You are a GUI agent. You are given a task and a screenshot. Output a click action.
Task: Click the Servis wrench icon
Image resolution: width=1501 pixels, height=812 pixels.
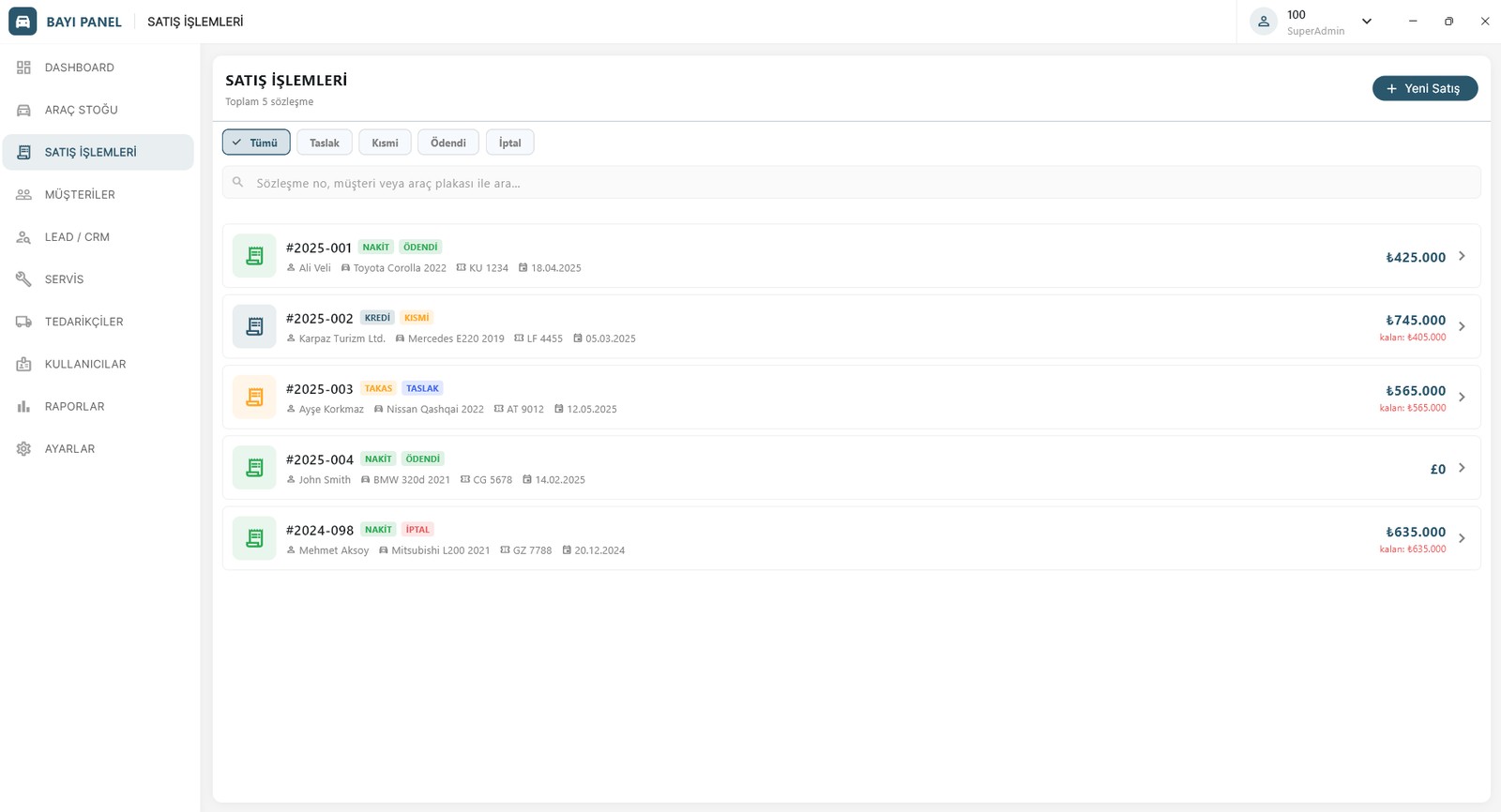(23, 279)
